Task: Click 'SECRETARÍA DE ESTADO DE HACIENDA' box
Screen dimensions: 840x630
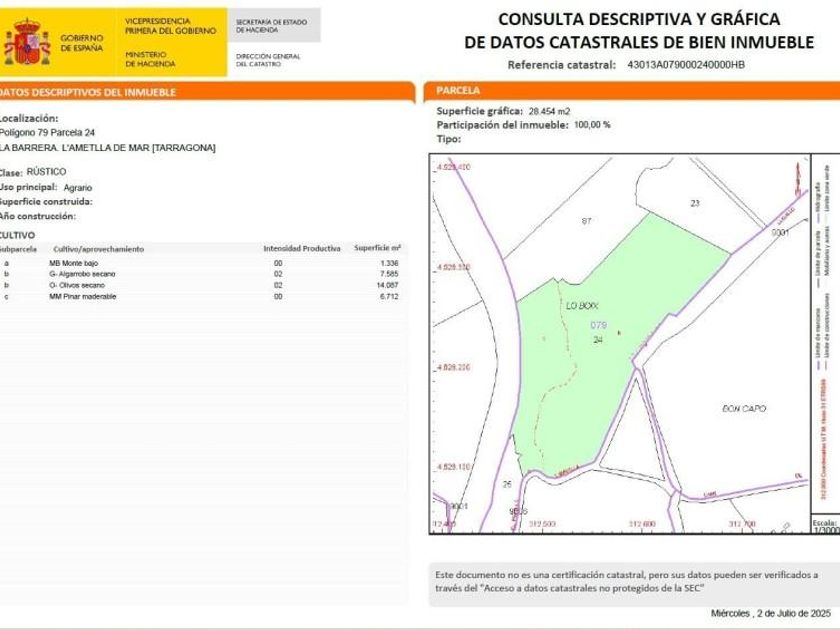Action: pyautogui.click(x=274, y=26)
